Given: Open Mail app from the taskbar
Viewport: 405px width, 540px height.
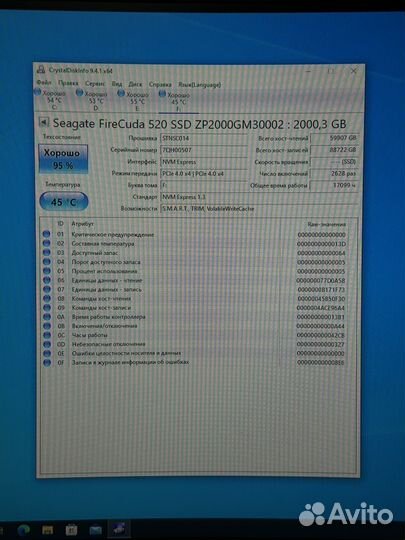Looking at the screenshot, I should tap(95, 530).
